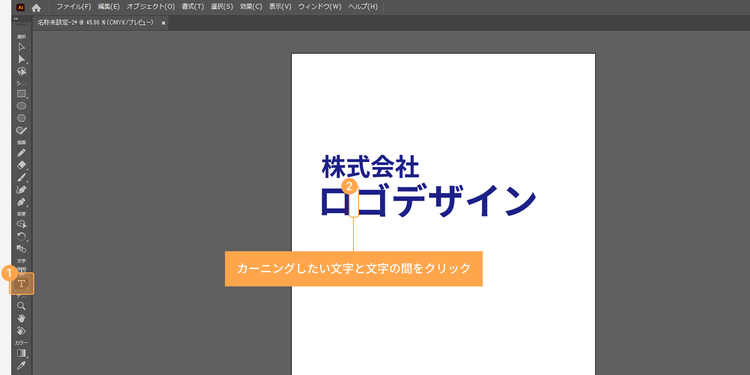Expand the toolbar using double-arrow toggle
750x375 pixels.
click(16, 20)
